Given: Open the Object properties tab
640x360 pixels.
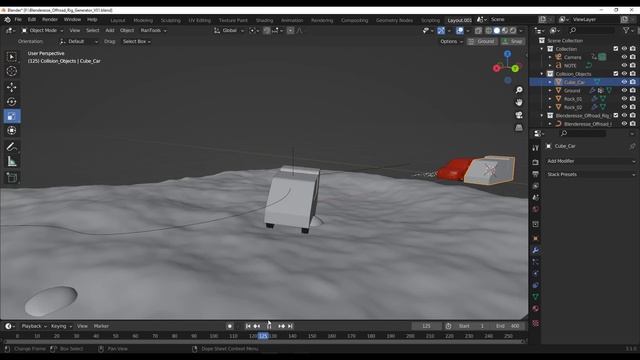Looking at the screenshot, I should 536,238.
